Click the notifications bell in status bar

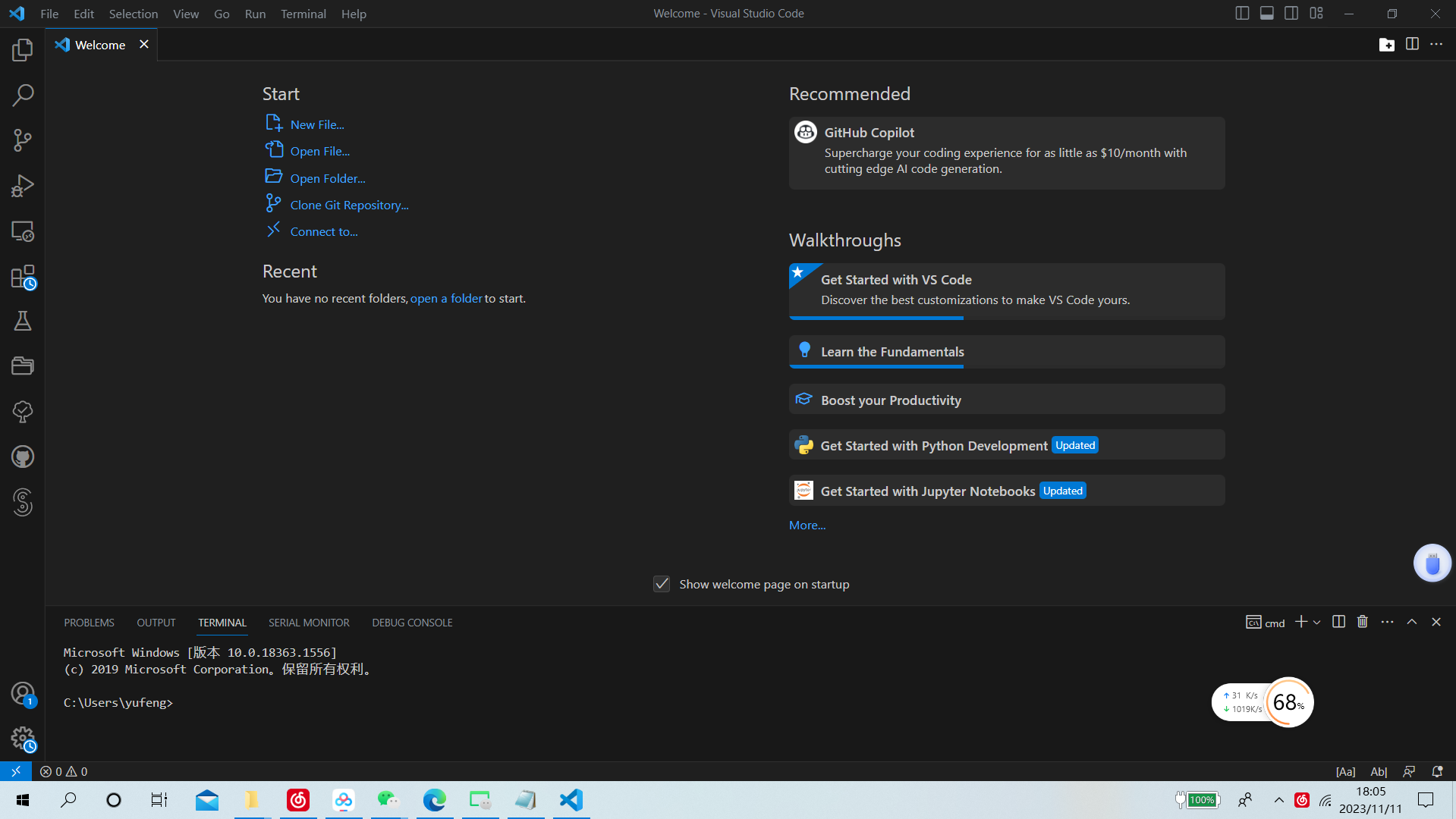tap(1437, 771)
